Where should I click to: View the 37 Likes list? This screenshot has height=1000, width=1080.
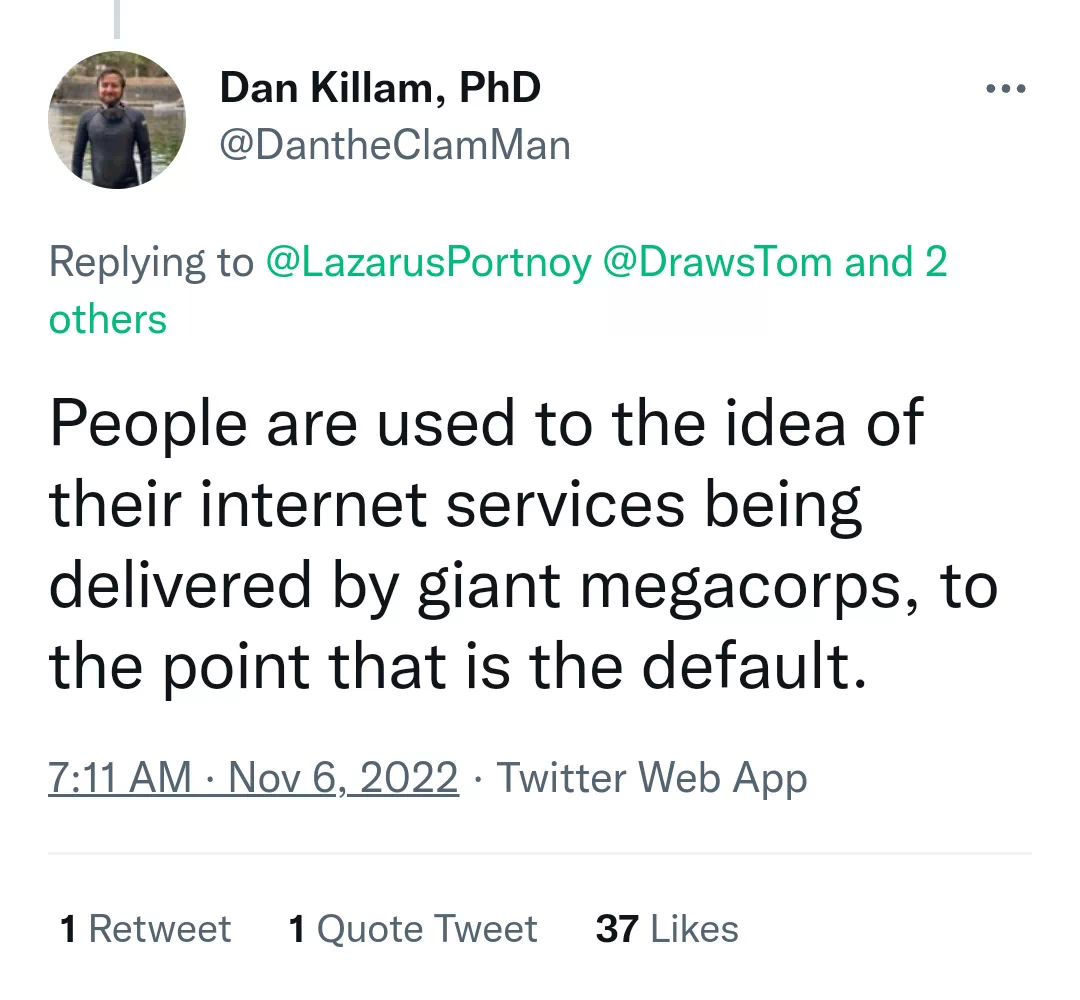pyautogui.click(x=667, y=928)
